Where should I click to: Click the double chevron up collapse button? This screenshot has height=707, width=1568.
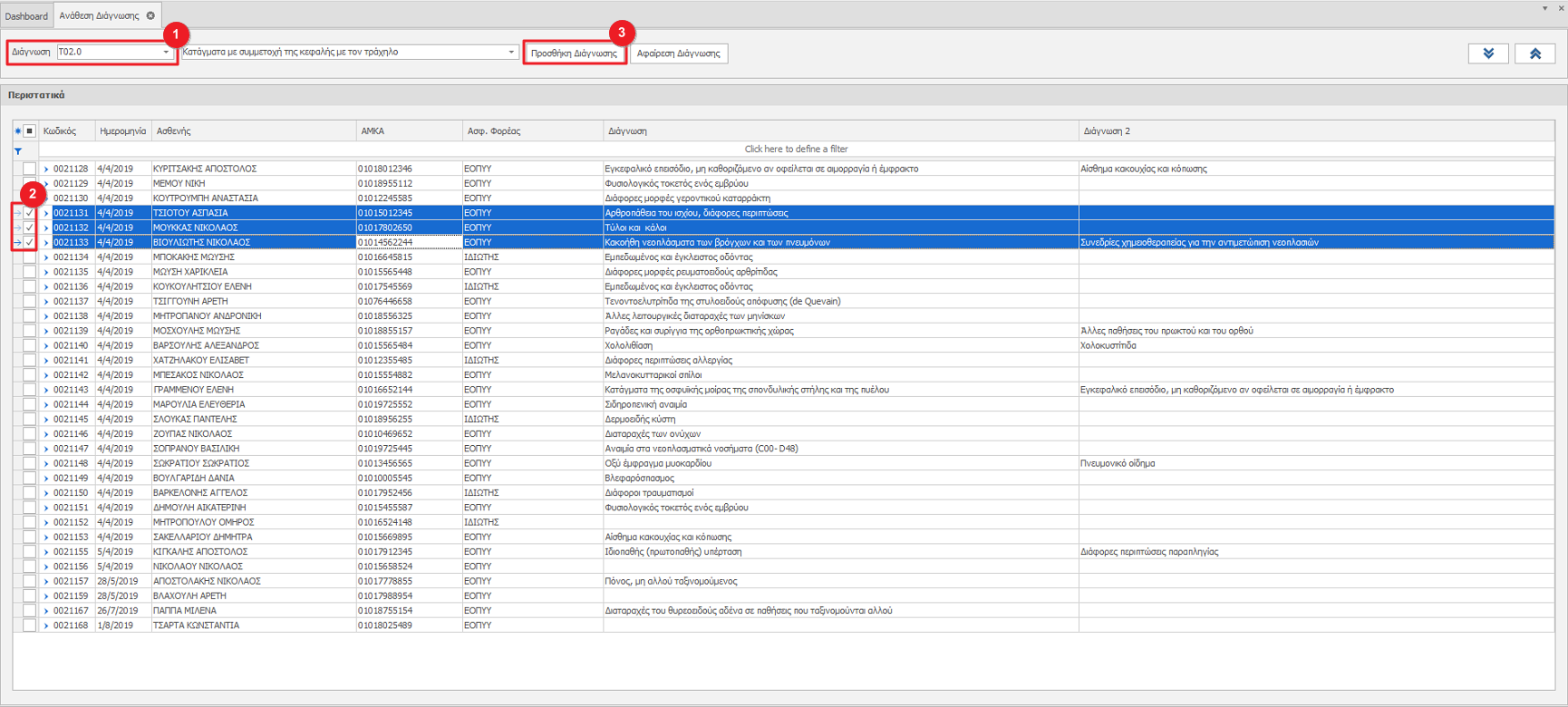coord(1534,53)
